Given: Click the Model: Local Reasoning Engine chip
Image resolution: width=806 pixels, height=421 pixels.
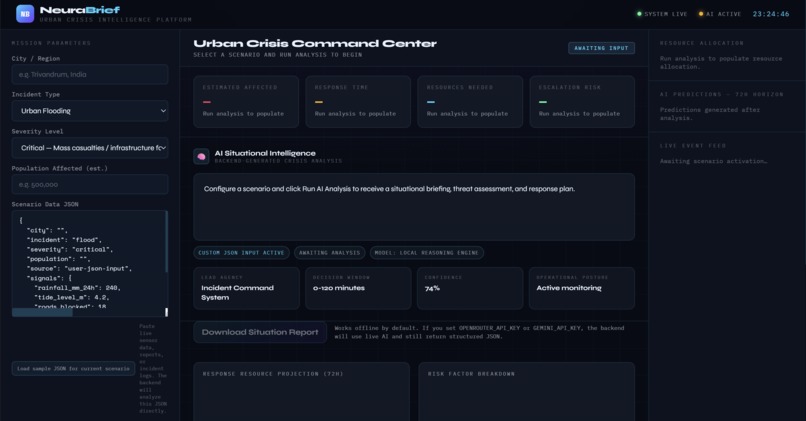Looking at the screenshot, I should (x=426, y=253).
